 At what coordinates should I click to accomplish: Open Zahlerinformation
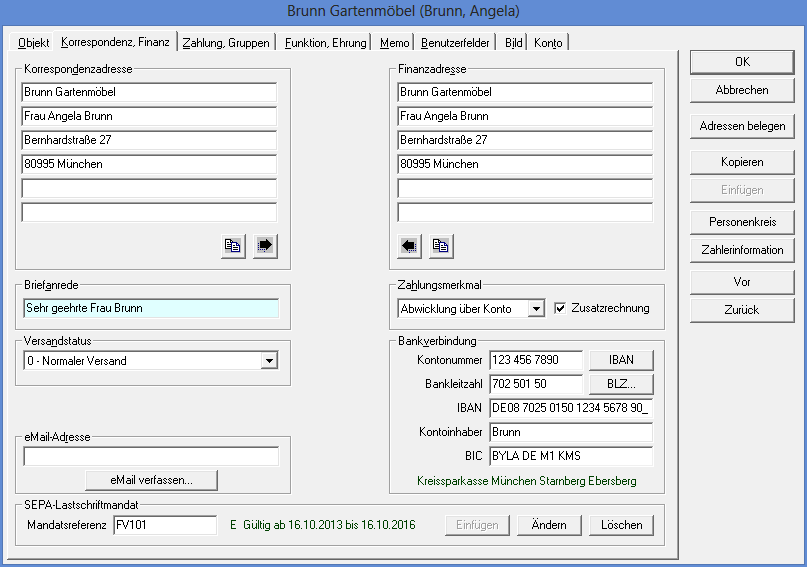point(742,250)
